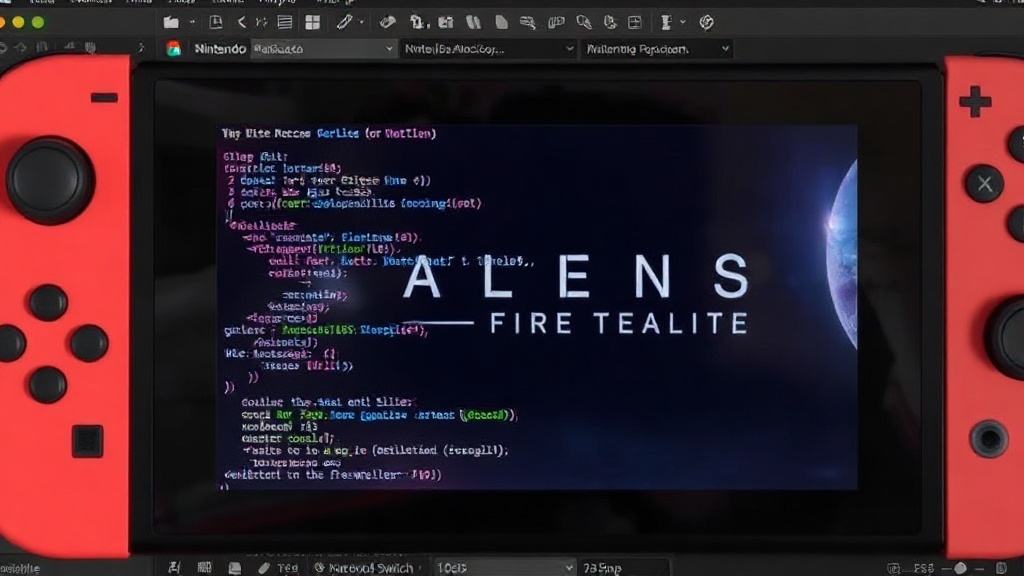Screen dimensions: 1024x576
Task: Click the square capture button on left Joy-Con
Action: point(88,441)
